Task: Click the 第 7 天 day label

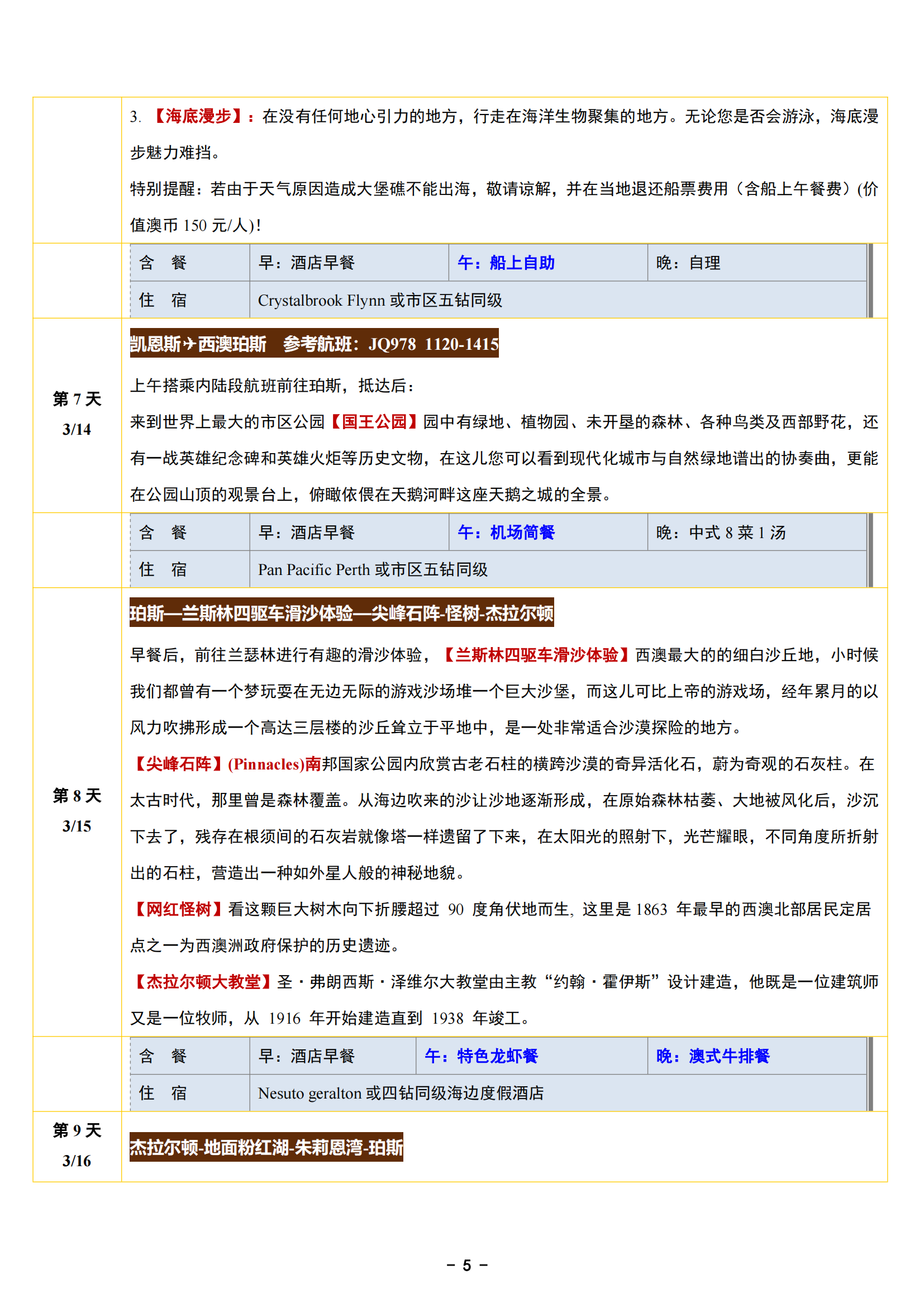Action: click(x=77, y=399)
